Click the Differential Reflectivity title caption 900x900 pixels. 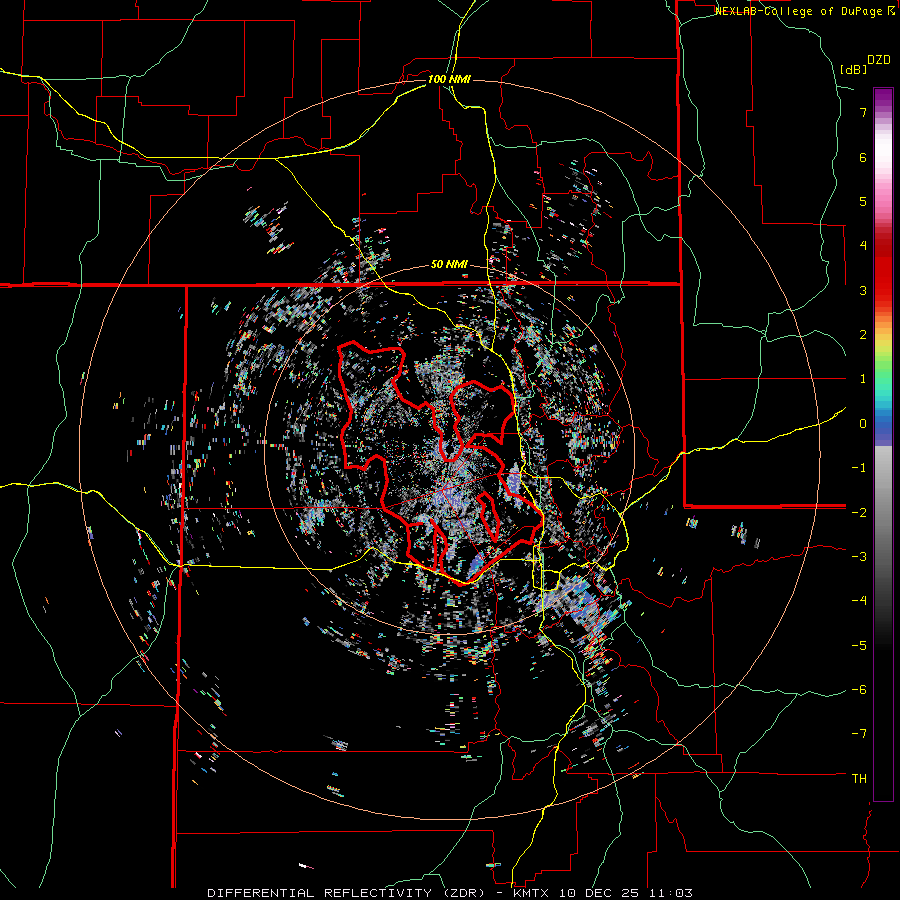pyautogui.click(x=450, y=893)
